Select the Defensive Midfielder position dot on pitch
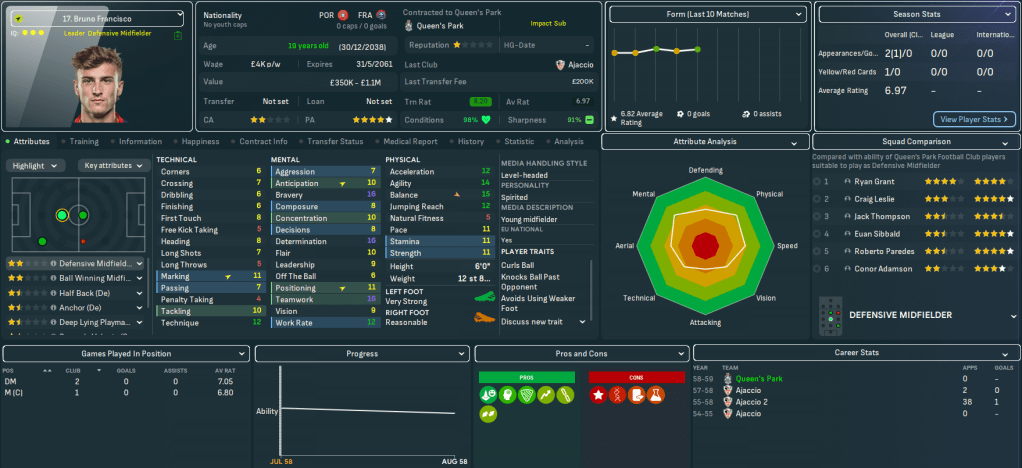1022x468 pixels. click(x=62, y=215)
